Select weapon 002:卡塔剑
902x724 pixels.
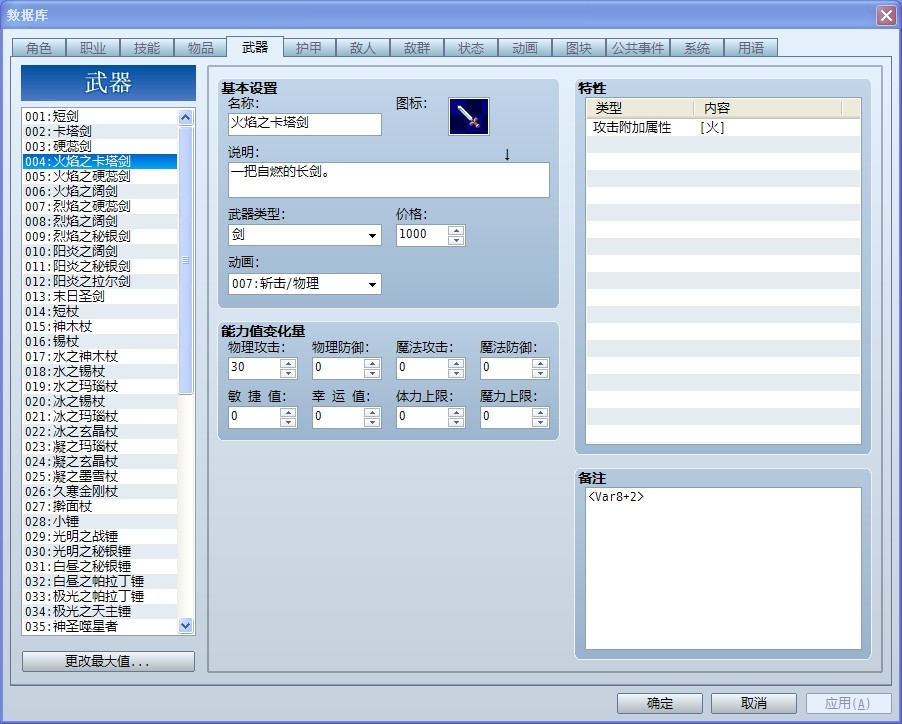coord(100,132)
